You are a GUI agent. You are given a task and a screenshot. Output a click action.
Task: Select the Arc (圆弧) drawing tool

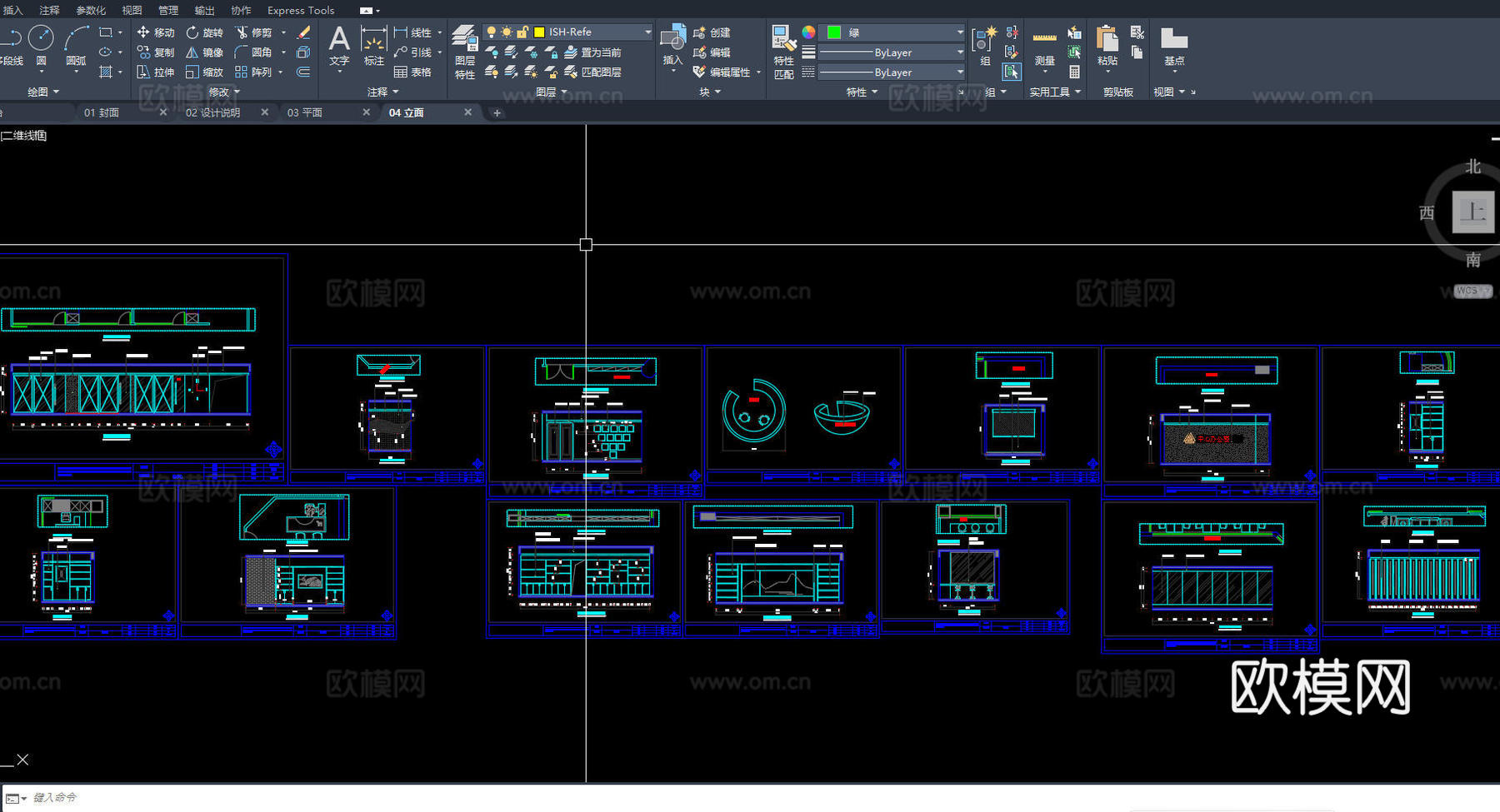tap(77, 45)
